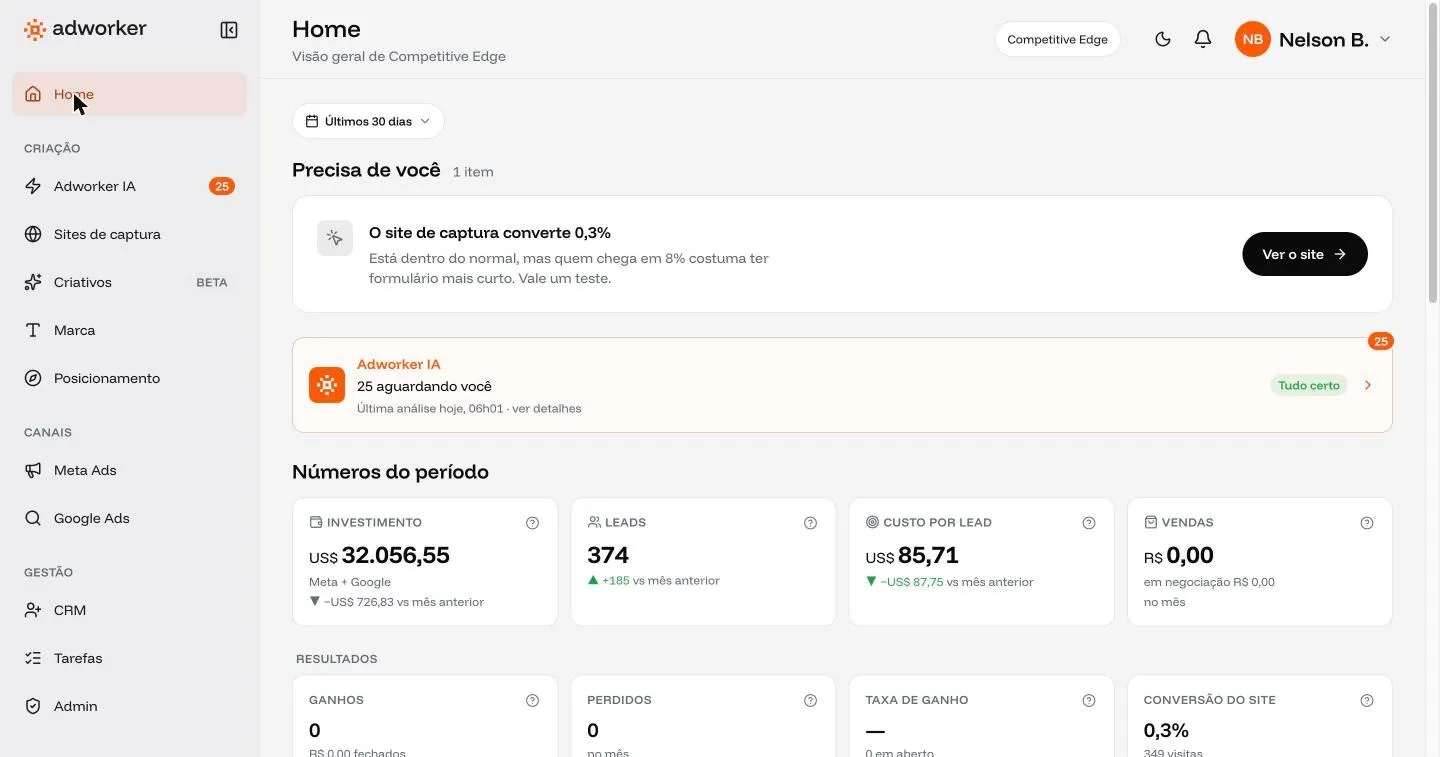The width and height of the screenshot is (1440, 757).
Task: Show help for the CONVERSÃO DO SITE card
Action: click(1367, 701)
